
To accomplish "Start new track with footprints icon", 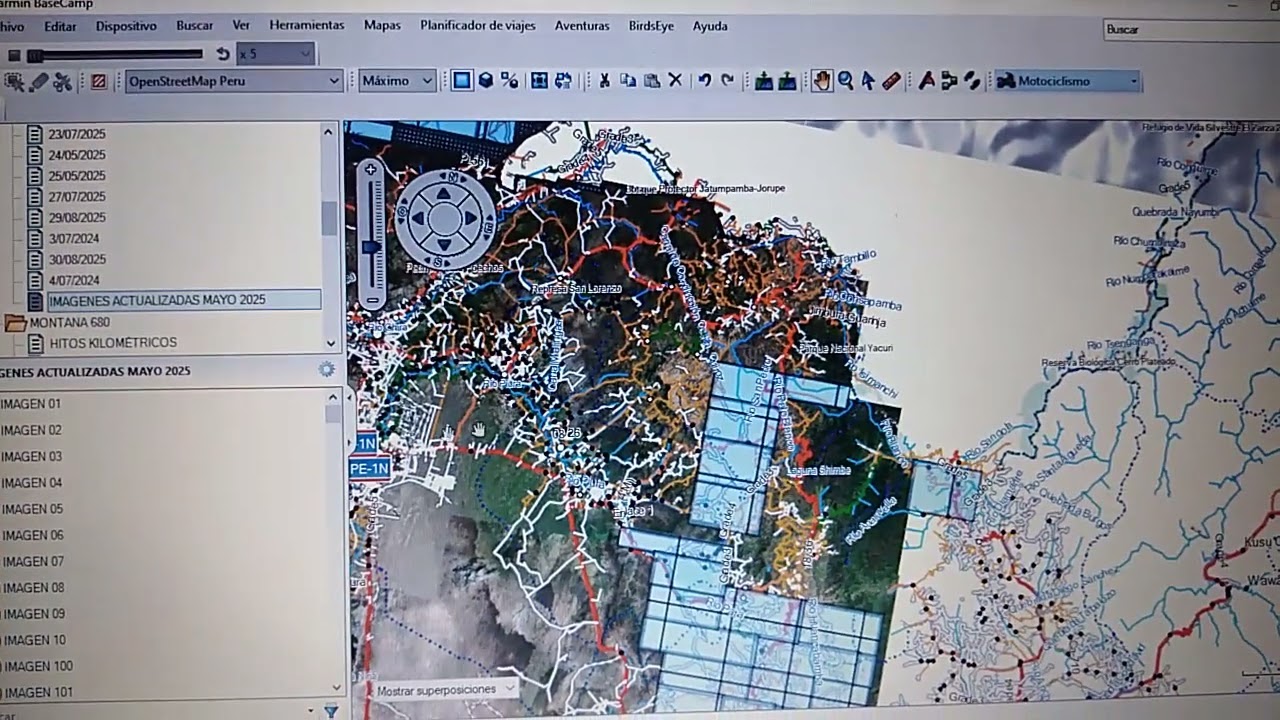I will tap(972, 81).
